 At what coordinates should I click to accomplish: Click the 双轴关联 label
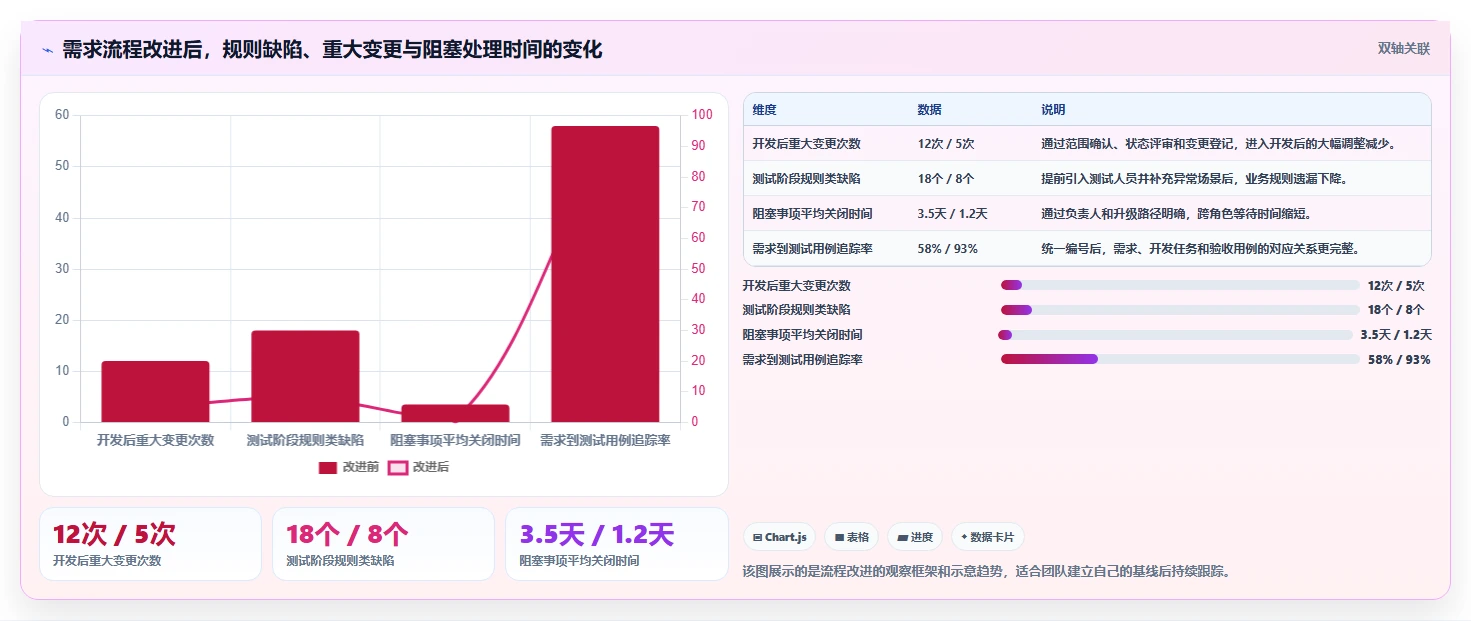tap(1403, 48)
